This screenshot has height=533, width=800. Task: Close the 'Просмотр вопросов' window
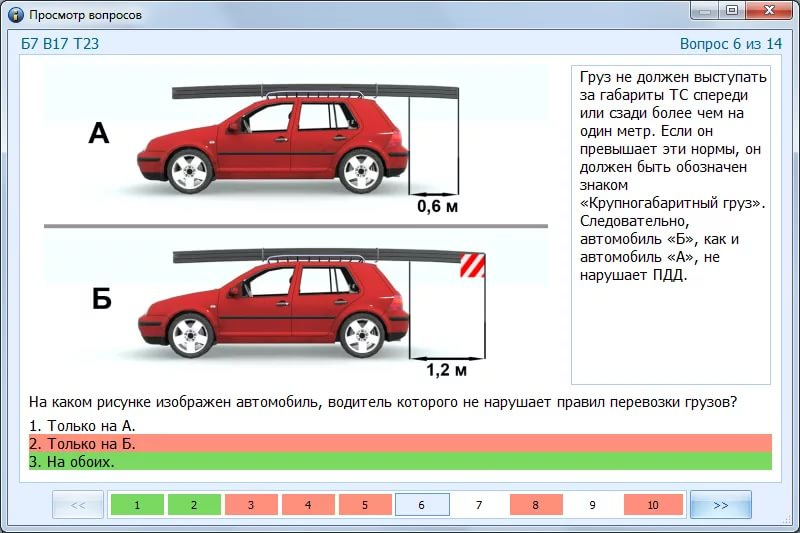(769, 10)
